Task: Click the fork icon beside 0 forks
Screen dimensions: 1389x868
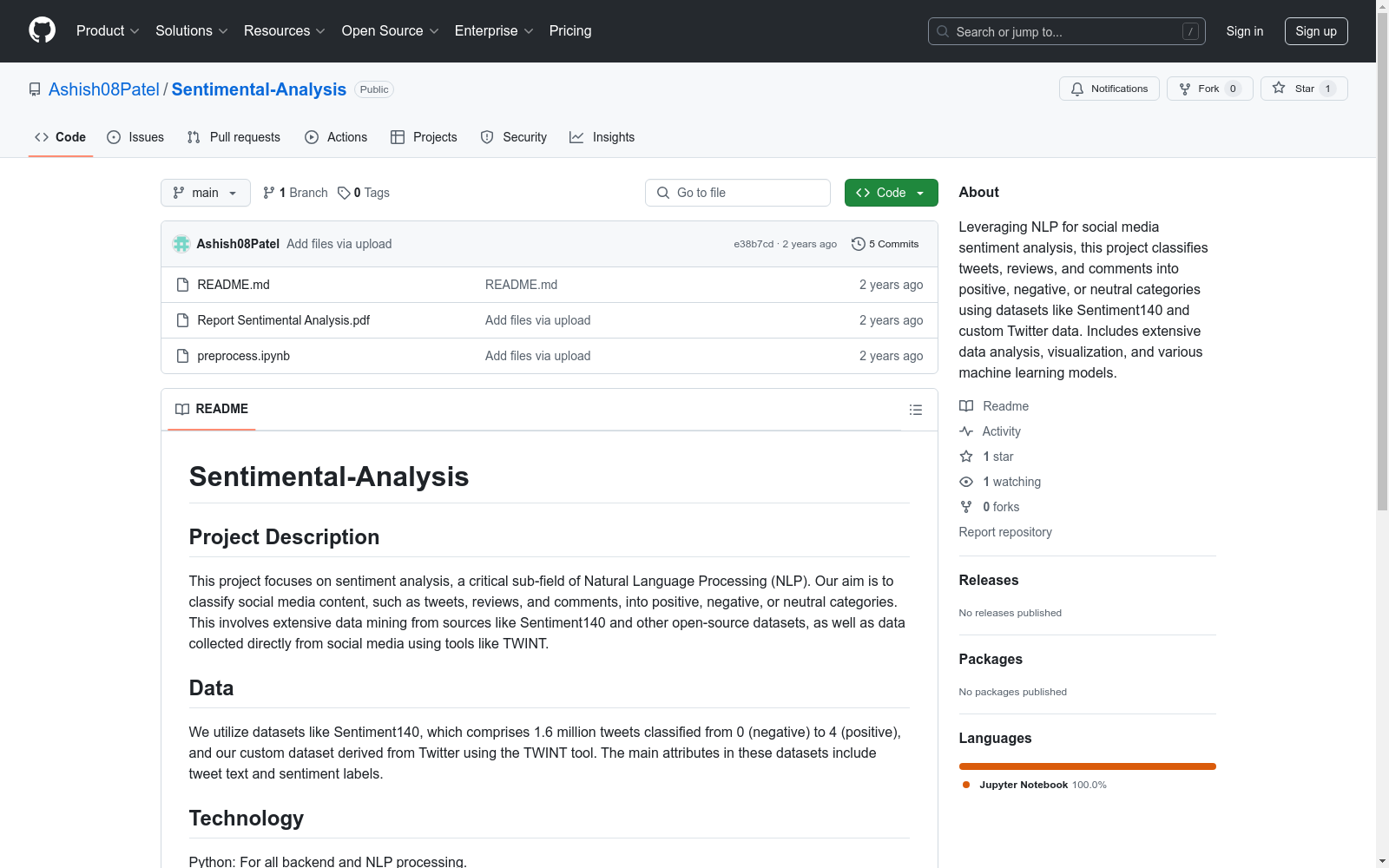Action: point(966,507)
